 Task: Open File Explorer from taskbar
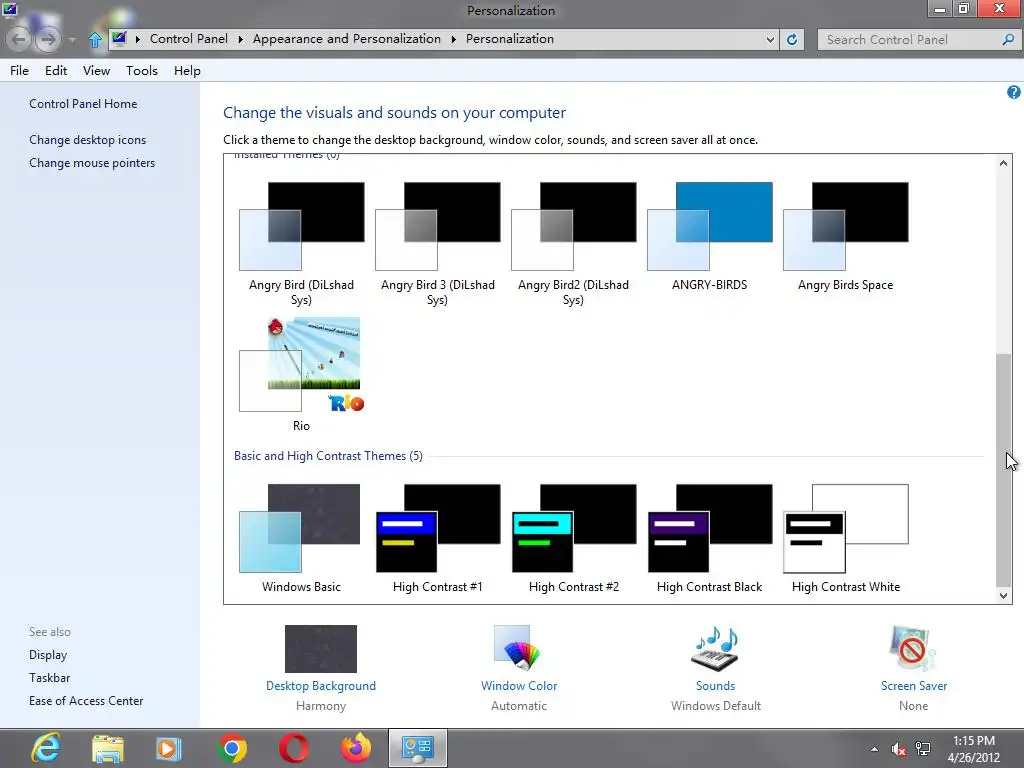click(x=108, y=748)
